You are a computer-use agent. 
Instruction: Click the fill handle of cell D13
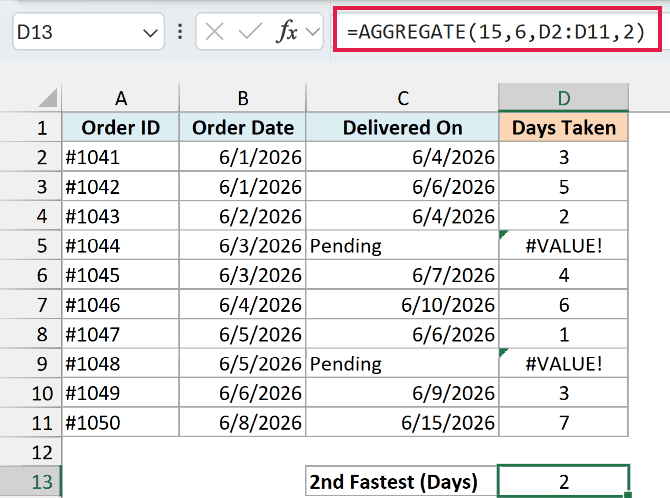(x=628, y=495)
